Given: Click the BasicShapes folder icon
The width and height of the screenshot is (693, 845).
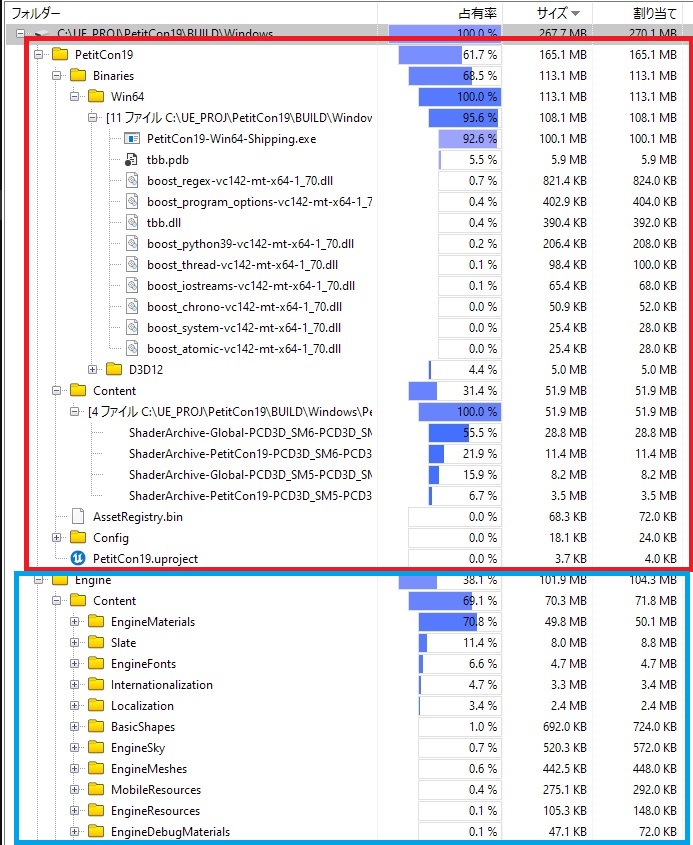Looking at the screenshot, I should click(x=96, y=726).
